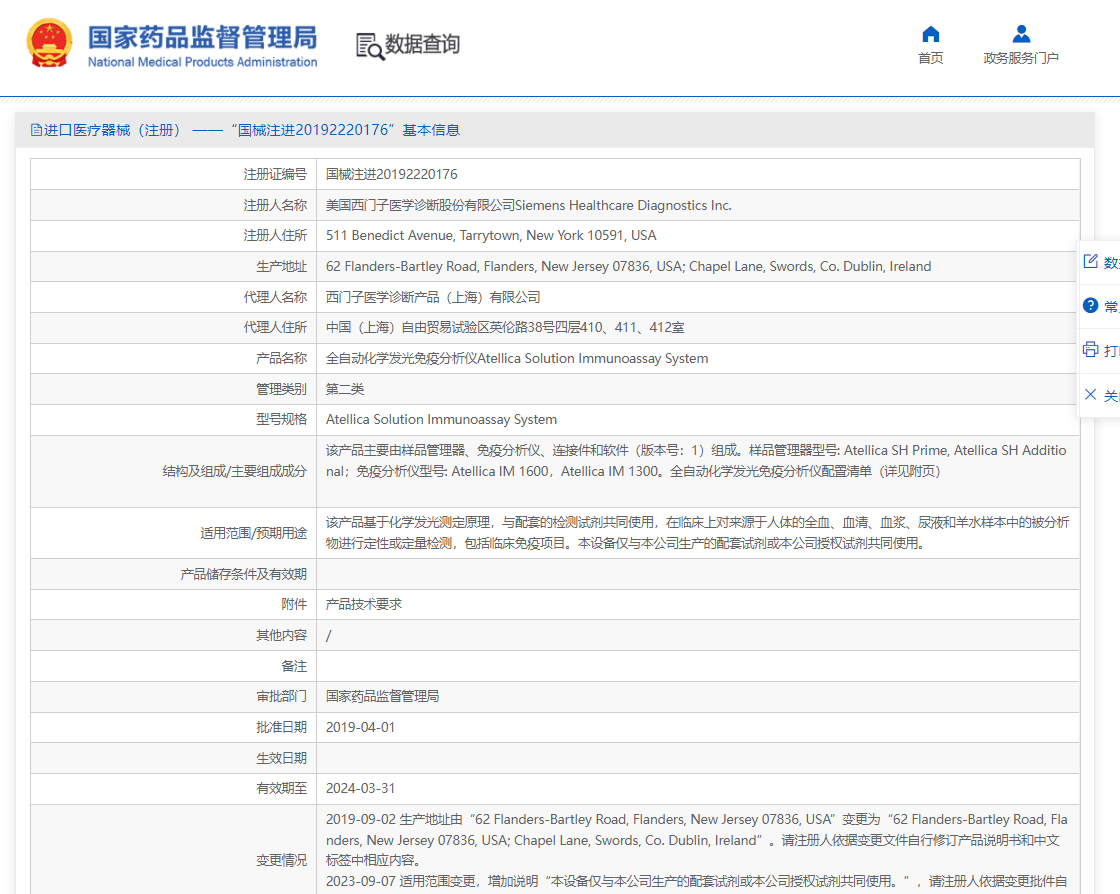This screenshot has width=1120, height=894.
Task: Click the 其他内容 slash value
Action: click(329, 636)
